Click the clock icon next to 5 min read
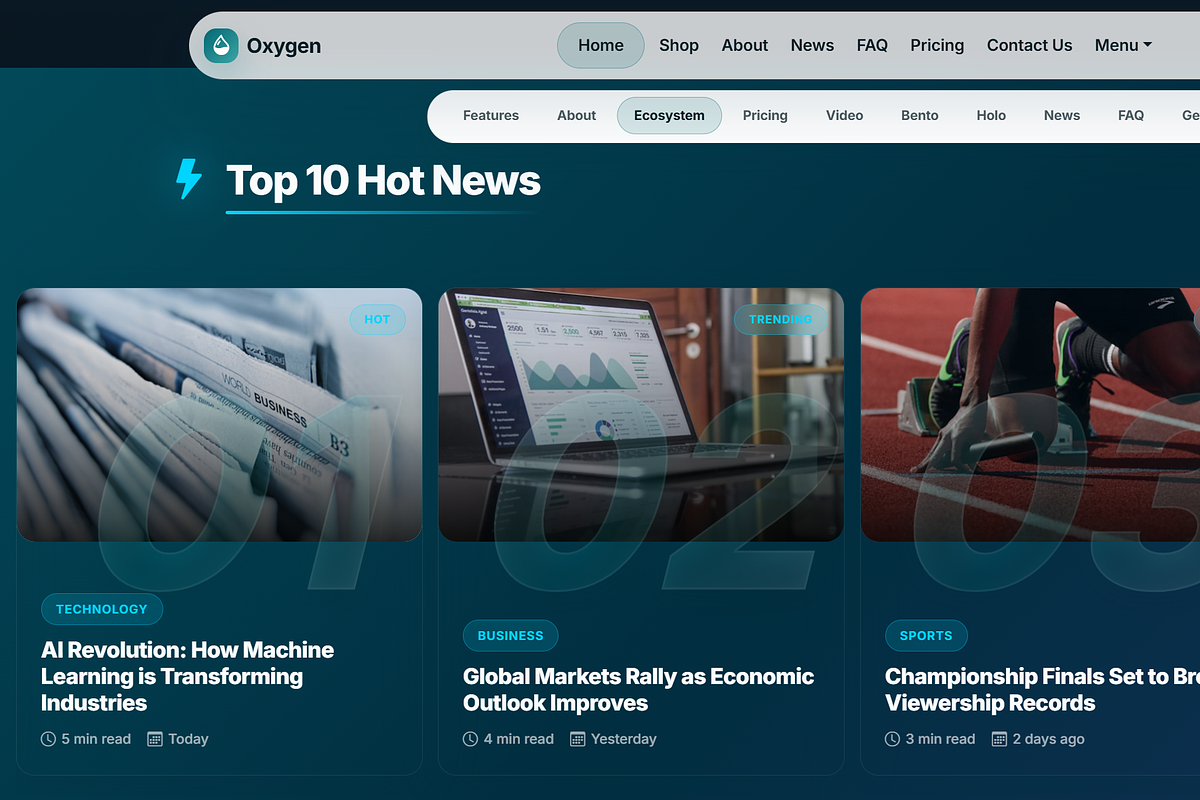 pos(48,739)
